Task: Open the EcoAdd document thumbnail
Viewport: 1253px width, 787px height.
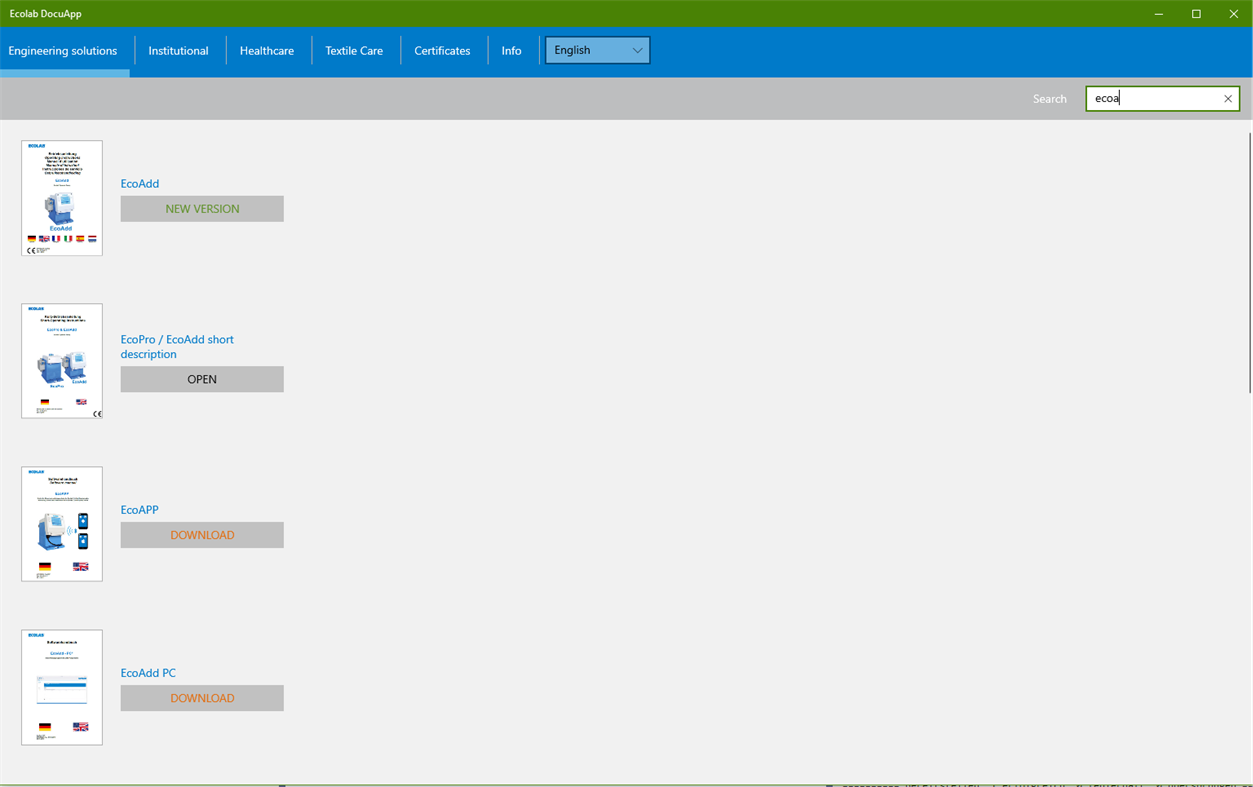Action: (61, 197)
